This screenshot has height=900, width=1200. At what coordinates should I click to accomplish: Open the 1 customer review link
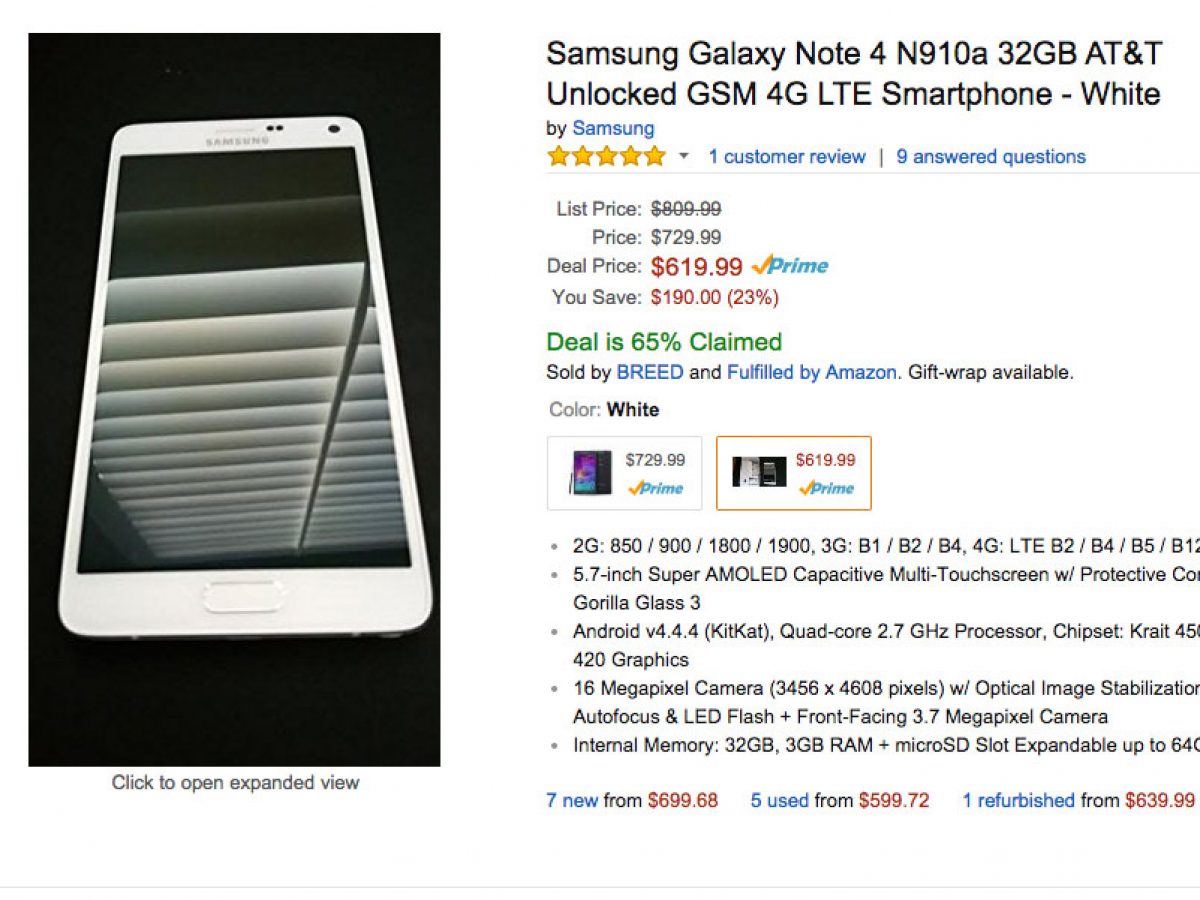point(787,157)
